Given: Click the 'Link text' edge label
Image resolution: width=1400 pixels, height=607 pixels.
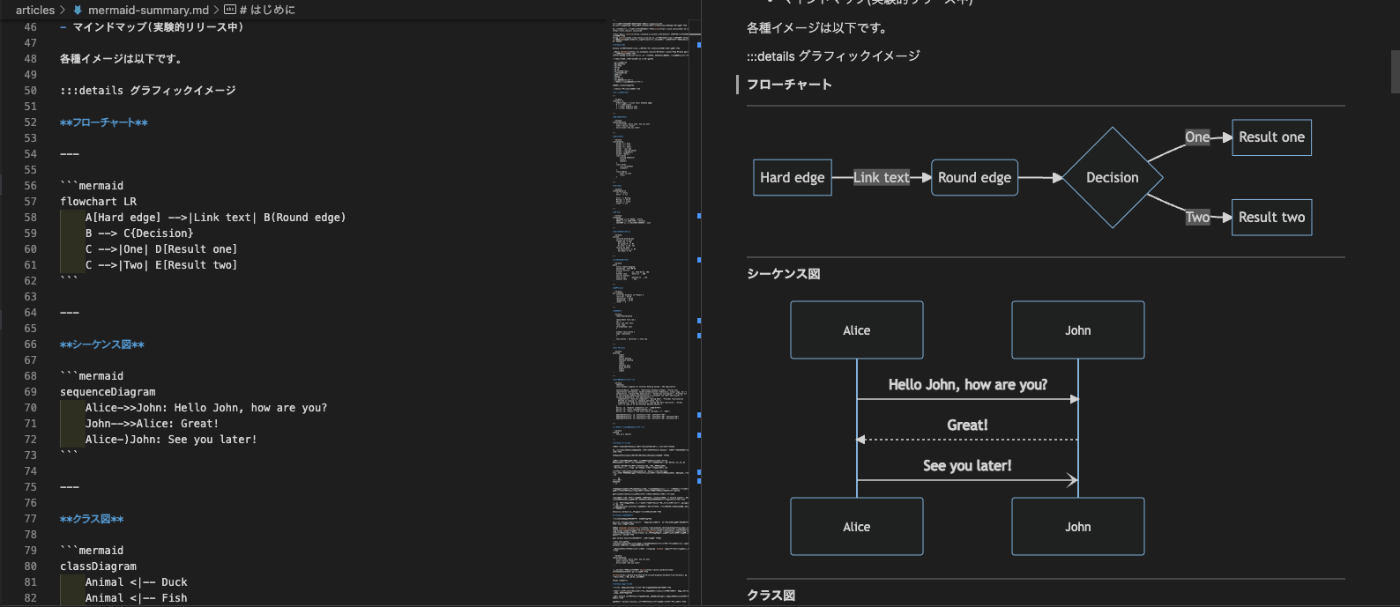Looking at the screenshot, I should pyautogui.click(x=881, y=178).
